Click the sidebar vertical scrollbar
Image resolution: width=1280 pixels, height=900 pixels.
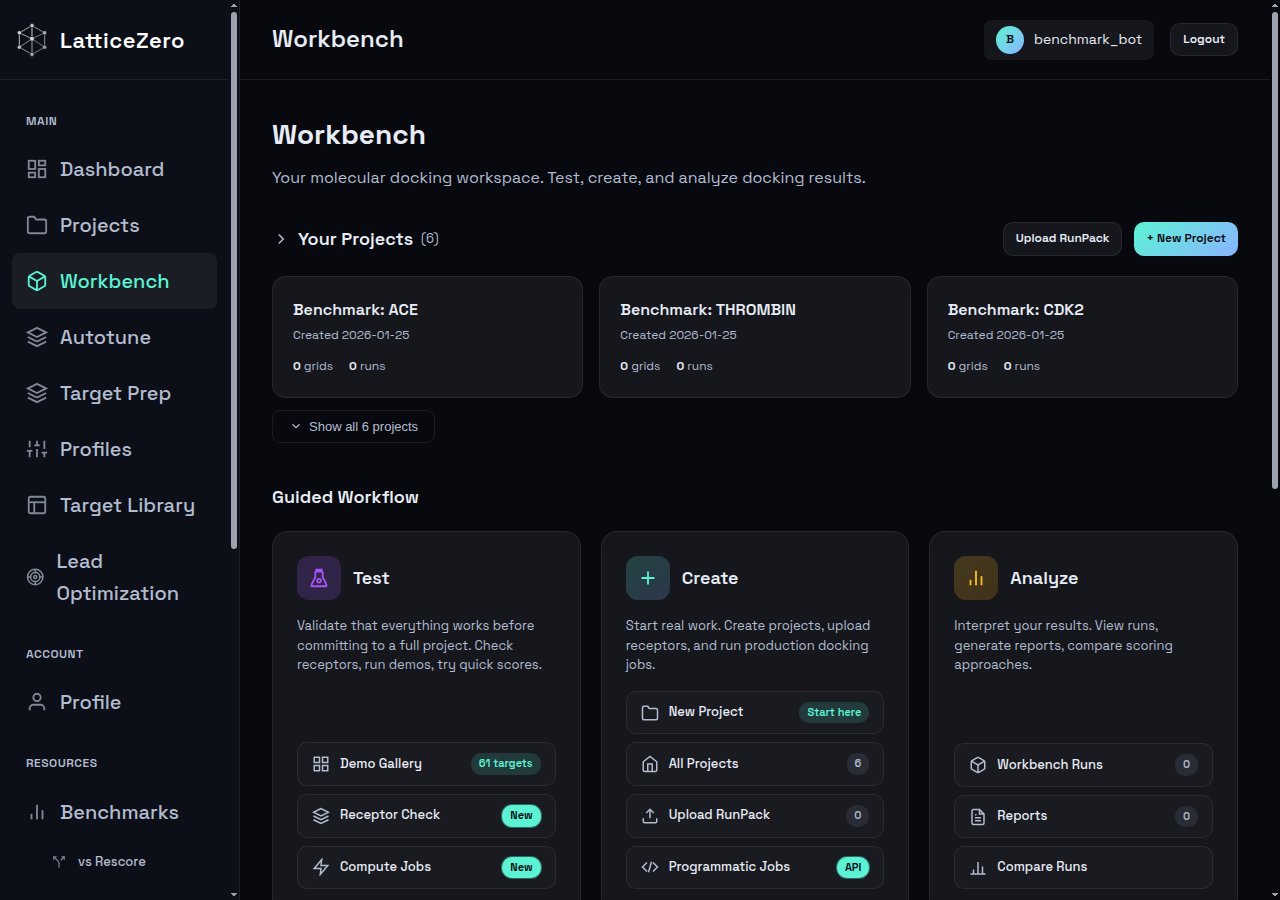coord(234,280)
